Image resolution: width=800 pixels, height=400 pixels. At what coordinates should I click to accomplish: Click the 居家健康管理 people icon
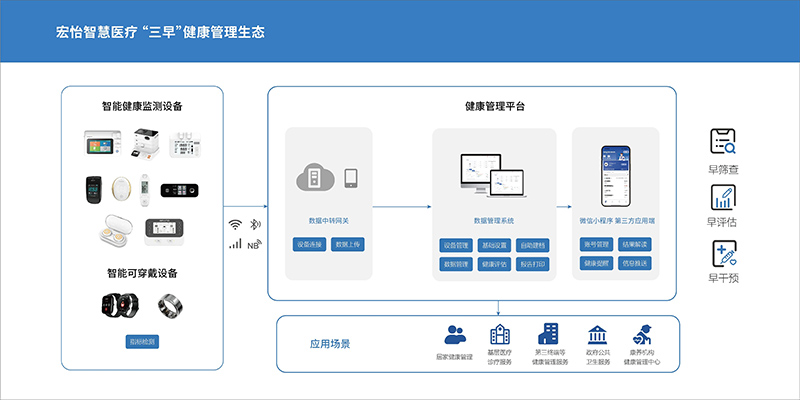[456, 334]
